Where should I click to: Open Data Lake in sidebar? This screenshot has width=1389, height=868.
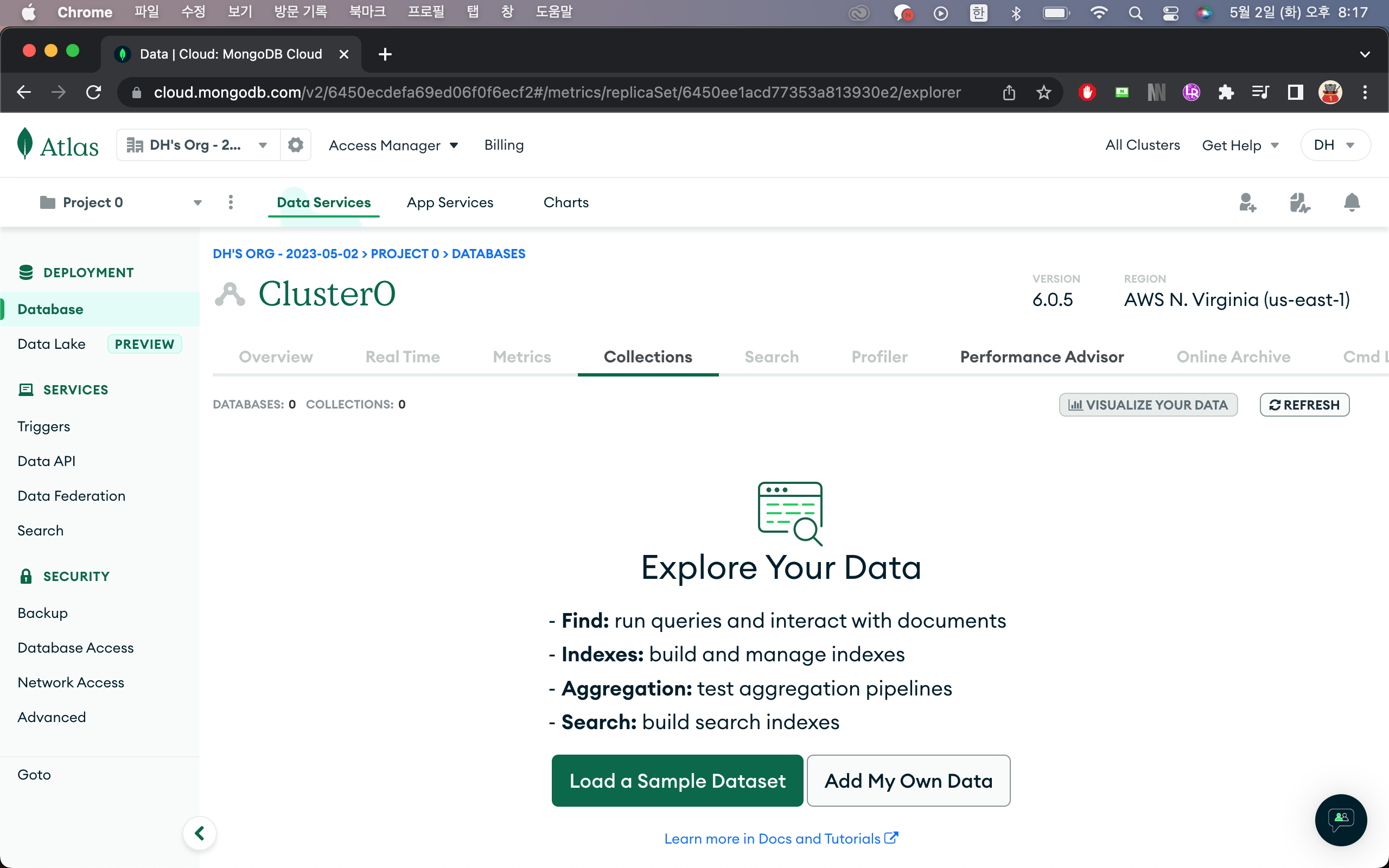point(52,344)
